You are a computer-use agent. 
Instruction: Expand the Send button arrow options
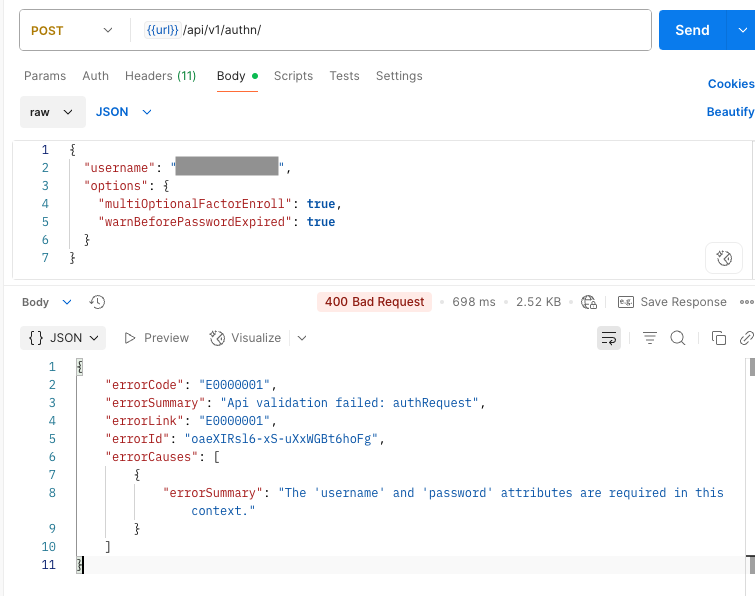click(742, 30)
